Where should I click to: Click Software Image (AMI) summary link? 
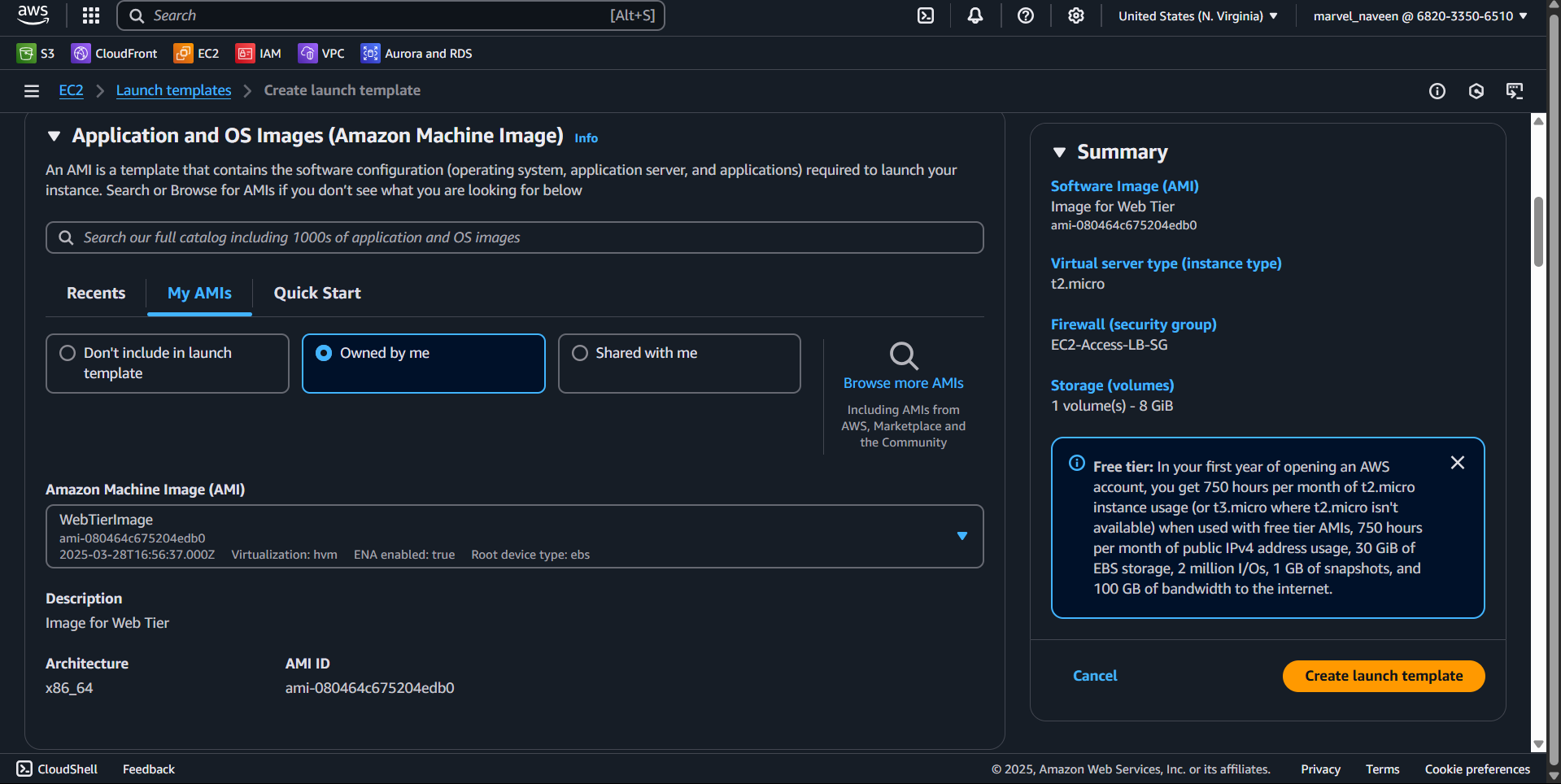pyautogui.click(x=1124, y=186)
